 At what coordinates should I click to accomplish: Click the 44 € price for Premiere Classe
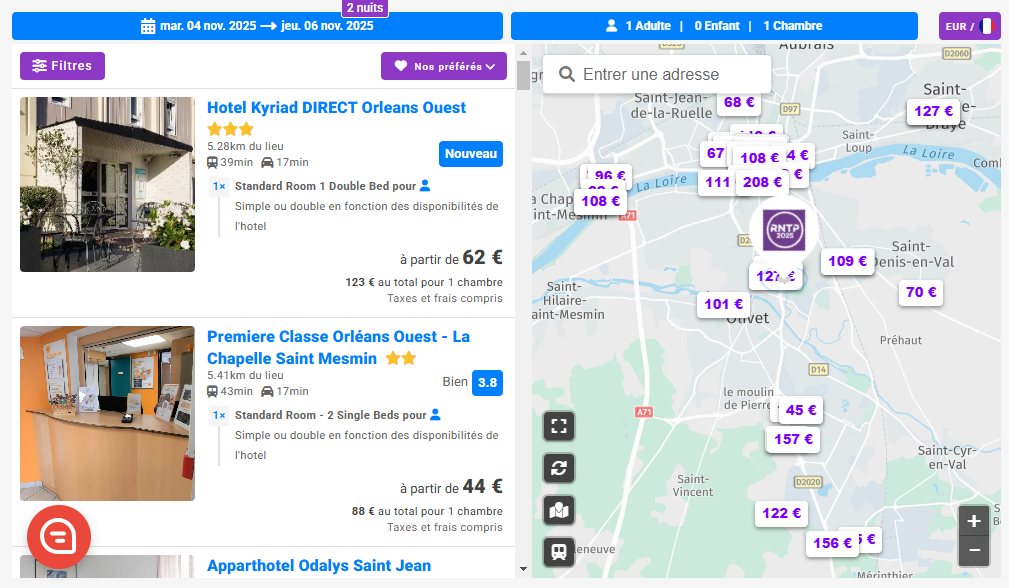click(483, 486)
